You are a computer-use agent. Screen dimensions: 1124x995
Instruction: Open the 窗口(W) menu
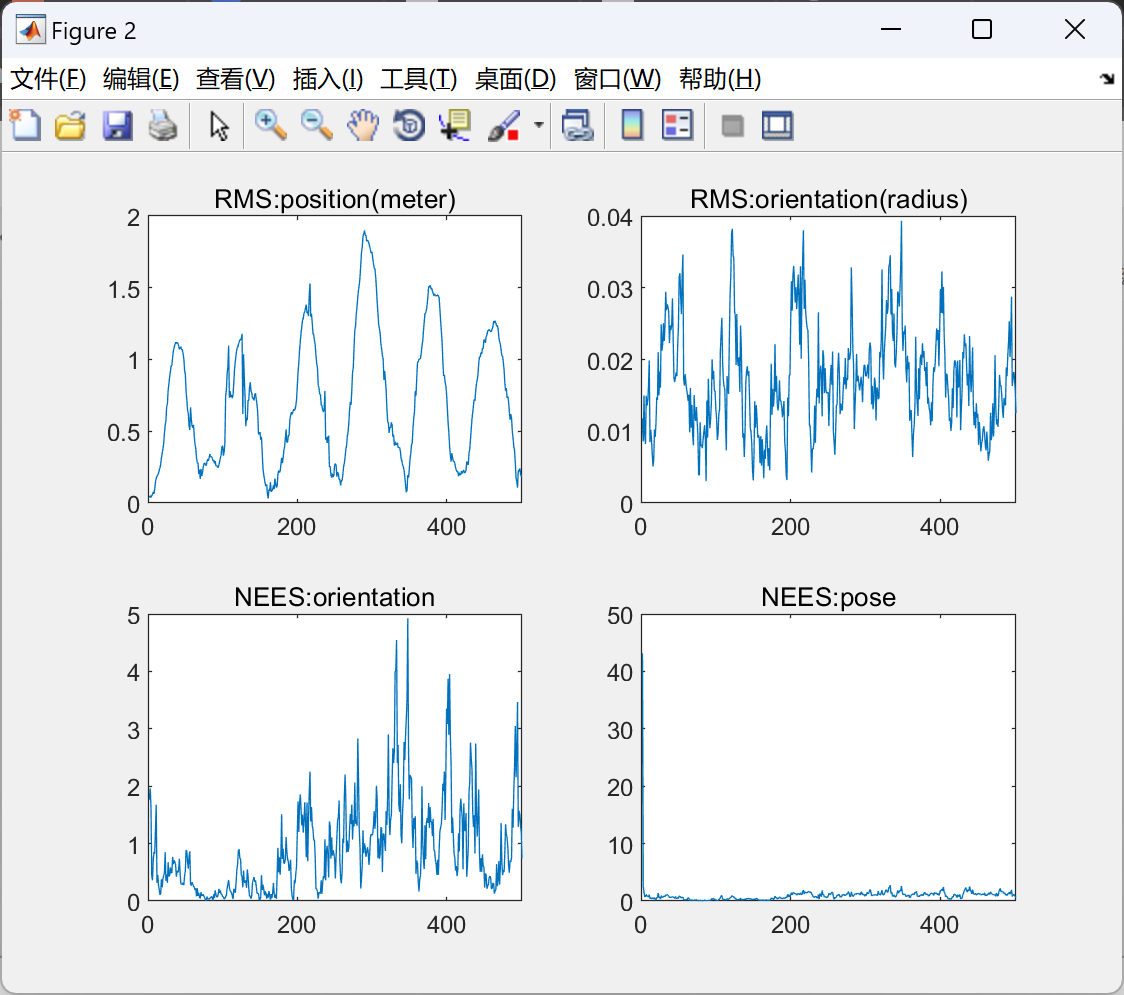617,79
